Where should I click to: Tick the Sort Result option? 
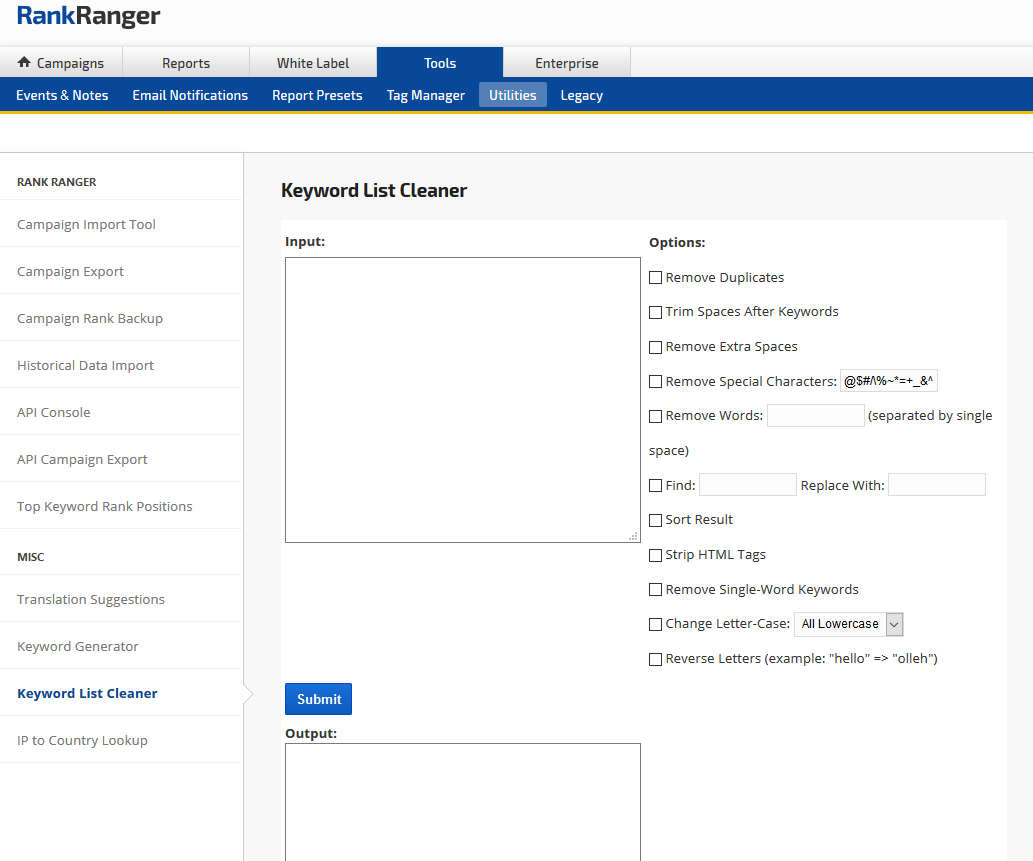(x=656, y=520)
